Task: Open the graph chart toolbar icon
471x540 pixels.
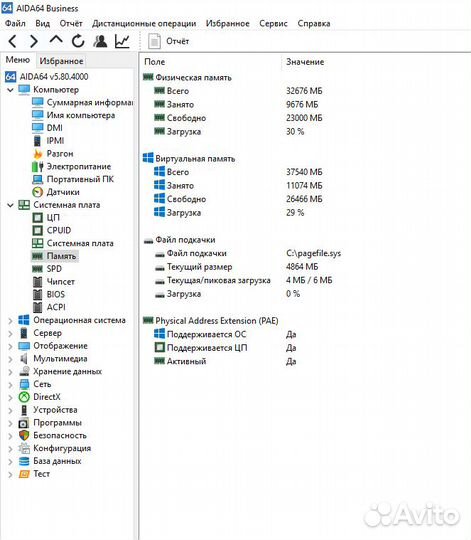Action: click(122, 41)
